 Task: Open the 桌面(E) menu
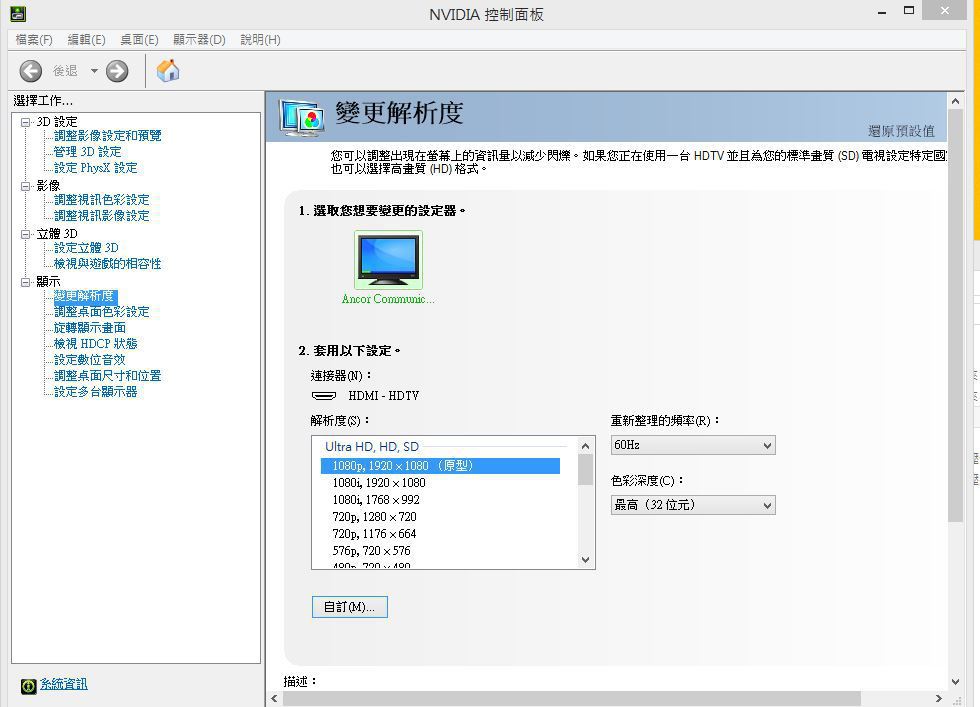(139, 40)
